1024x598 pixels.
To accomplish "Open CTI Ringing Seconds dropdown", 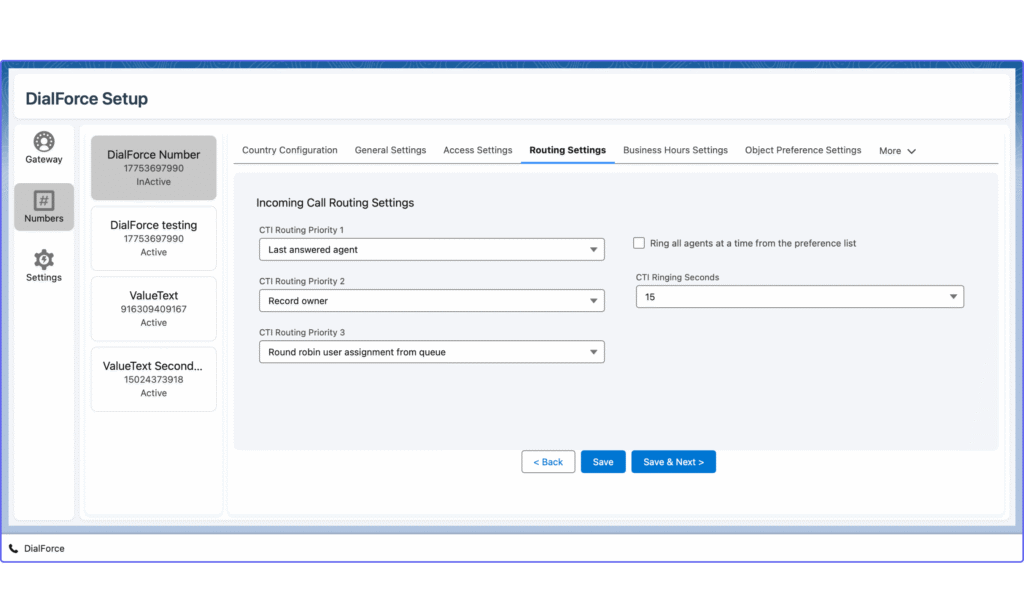I will (799, 297).
